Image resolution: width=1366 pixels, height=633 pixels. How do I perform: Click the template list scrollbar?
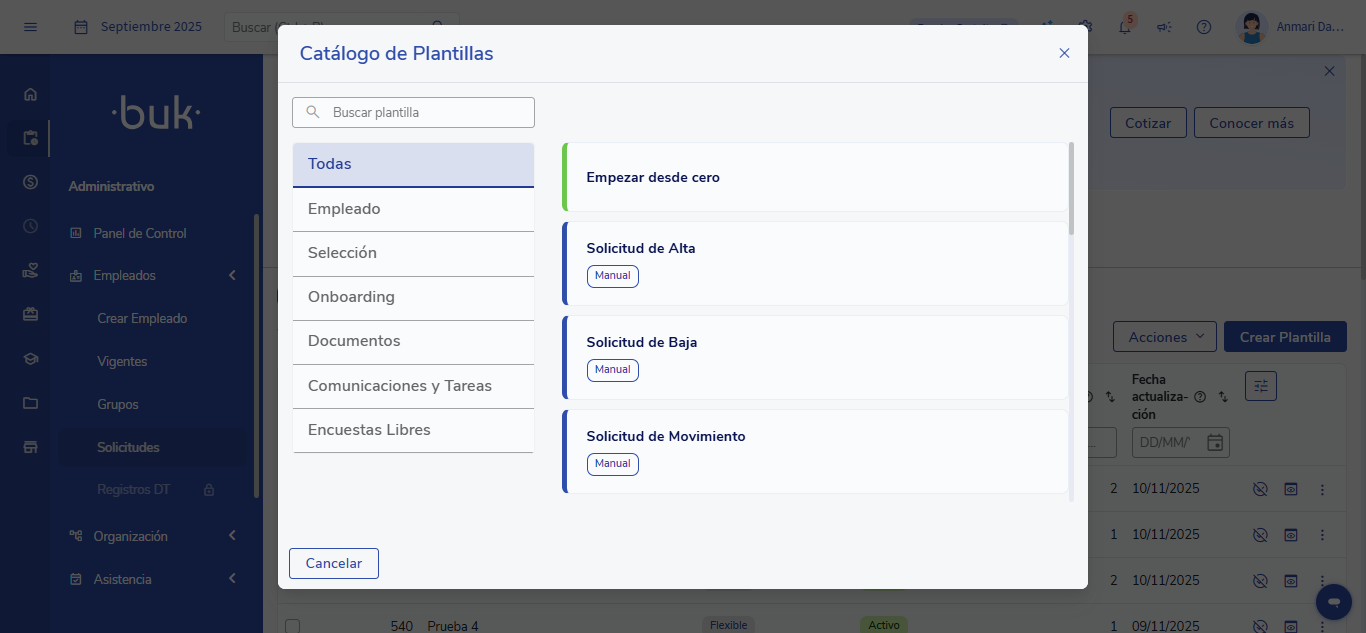(1071, 190)
